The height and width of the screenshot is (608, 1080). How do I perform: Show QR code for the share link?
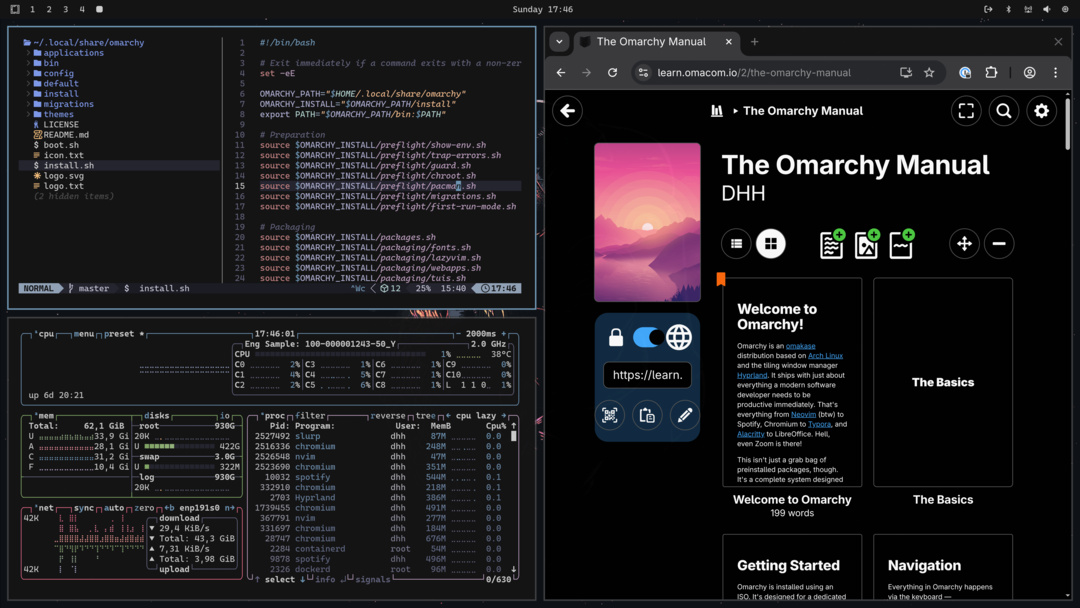pyautogui.click(x=610, y=416)
